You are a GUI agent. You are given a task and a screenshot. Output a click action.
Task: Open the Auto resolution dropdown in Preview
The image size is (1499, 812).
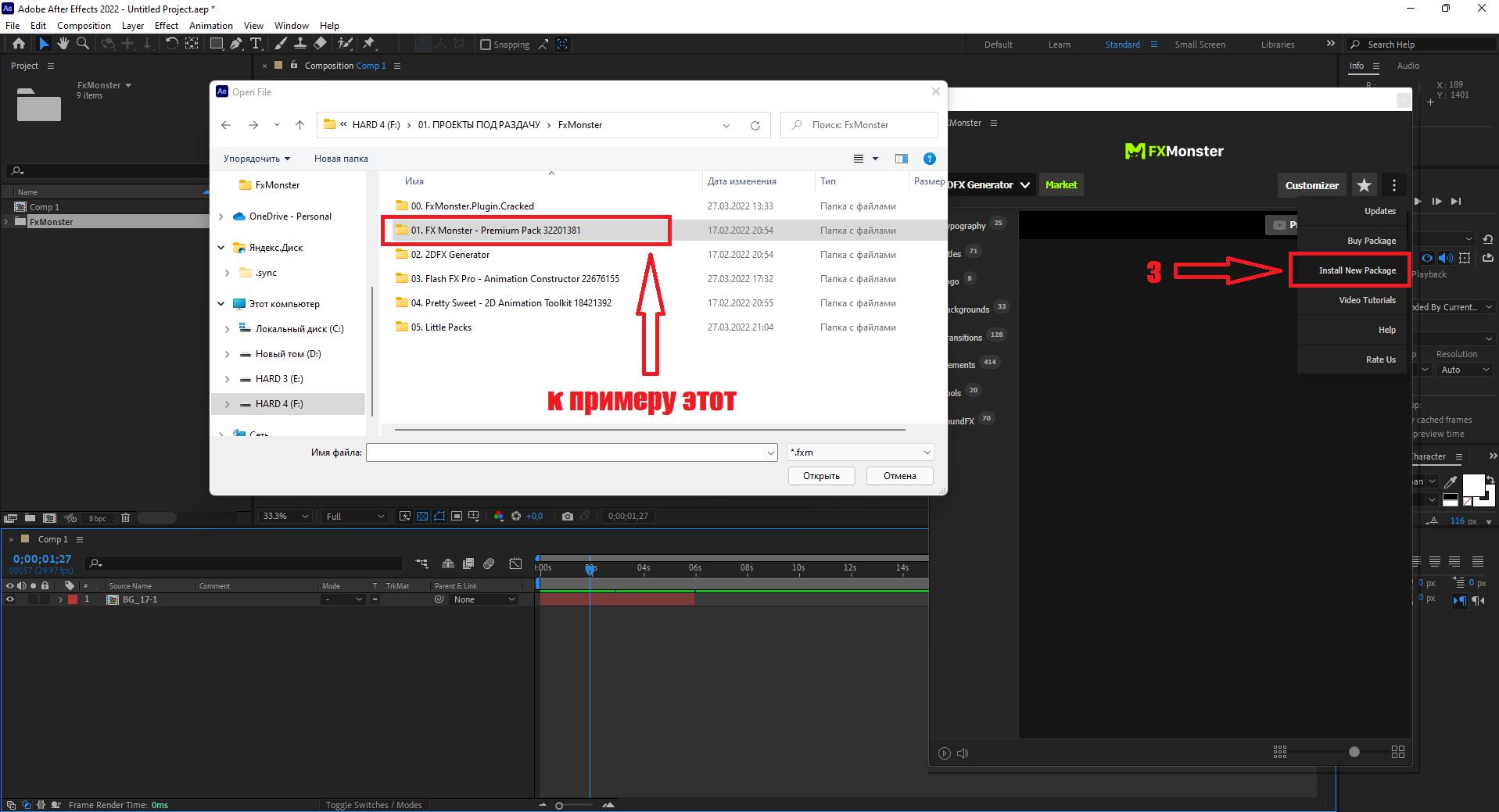1465,370
